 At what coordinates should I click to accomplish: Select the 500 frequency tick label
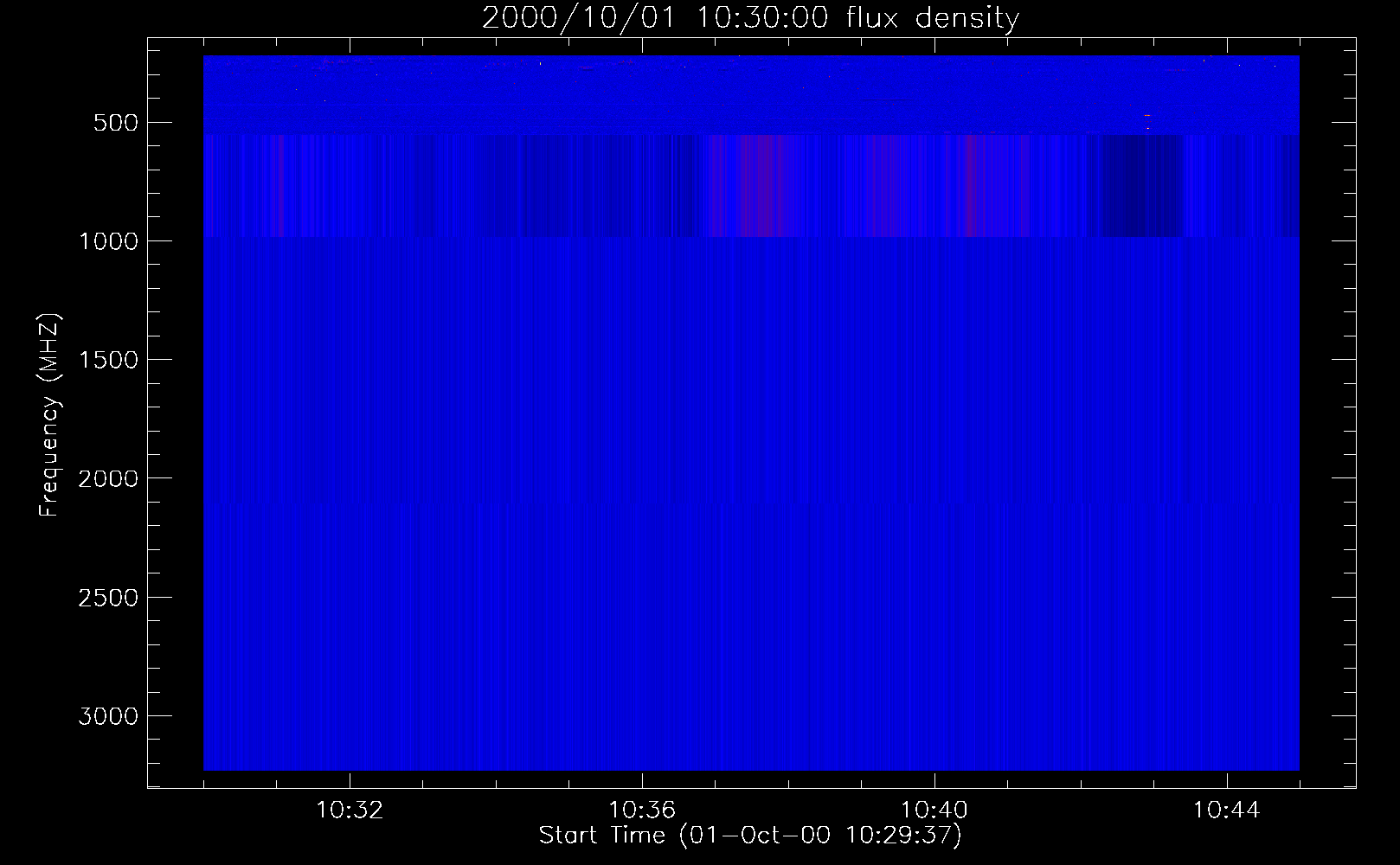(116, 123)
